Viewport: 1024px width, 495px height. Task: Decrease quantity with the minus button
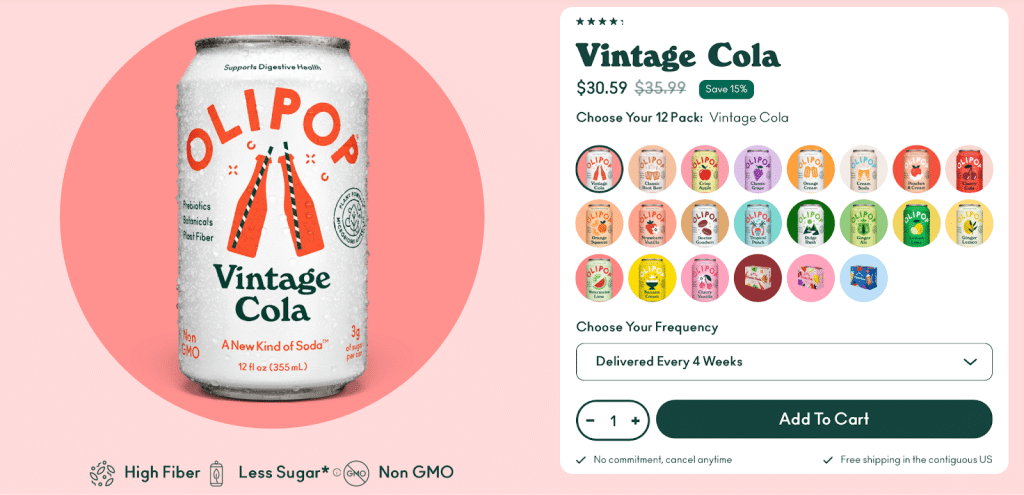(x=590, y=421)
